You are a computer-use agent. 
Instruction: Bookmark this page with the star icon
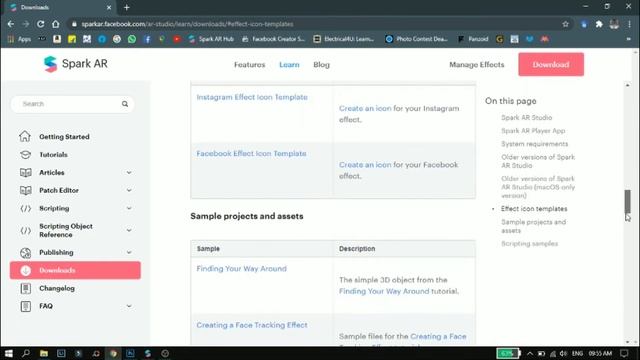pos(565,24)
